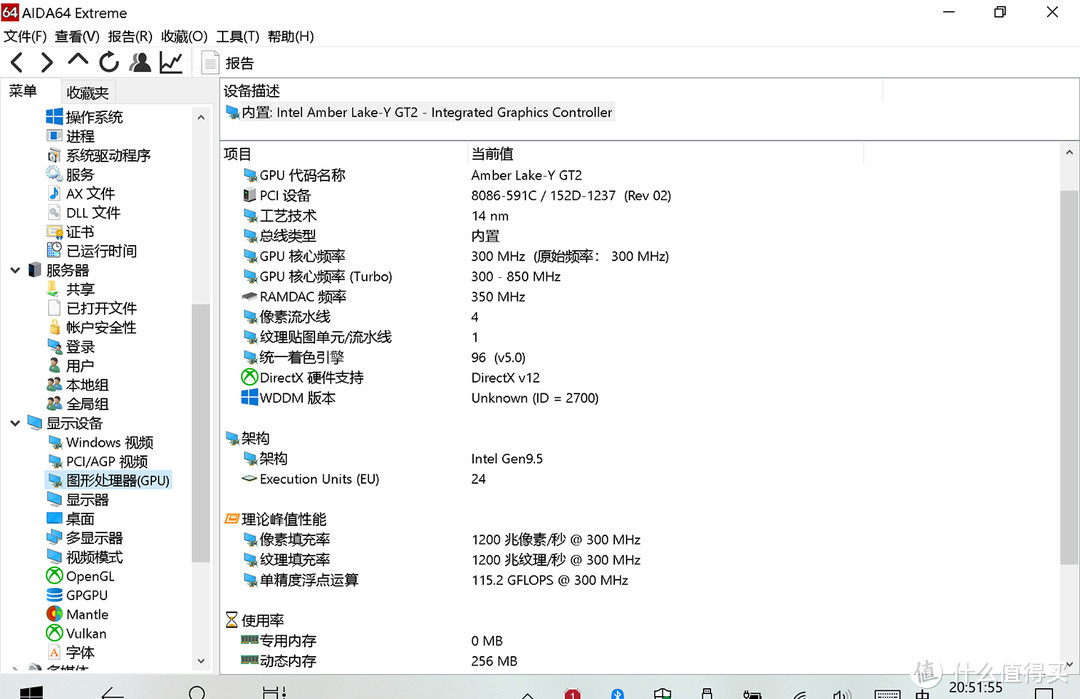Select 多显示器 tree item
The width and height of the screenshot is (1080, 699).
(84, 538)
